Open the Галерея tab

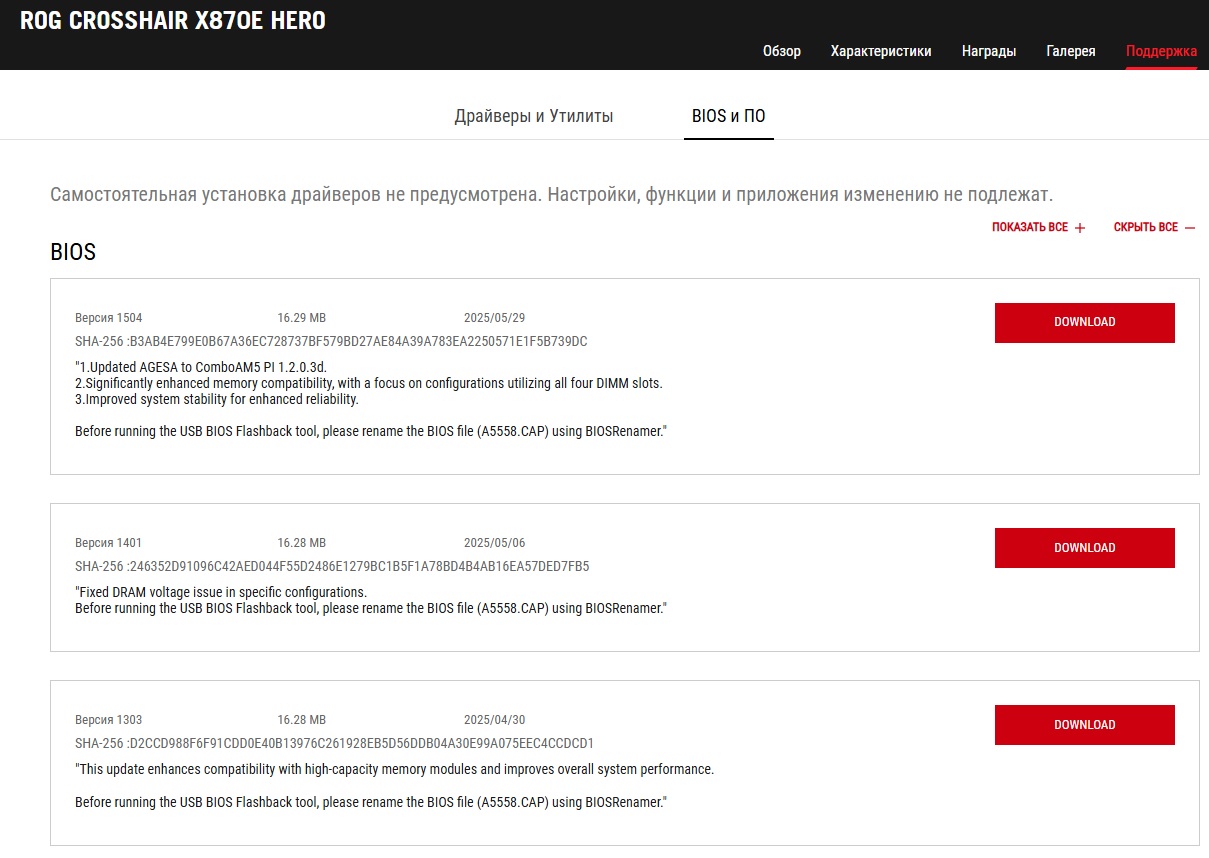pos(1071,51)
